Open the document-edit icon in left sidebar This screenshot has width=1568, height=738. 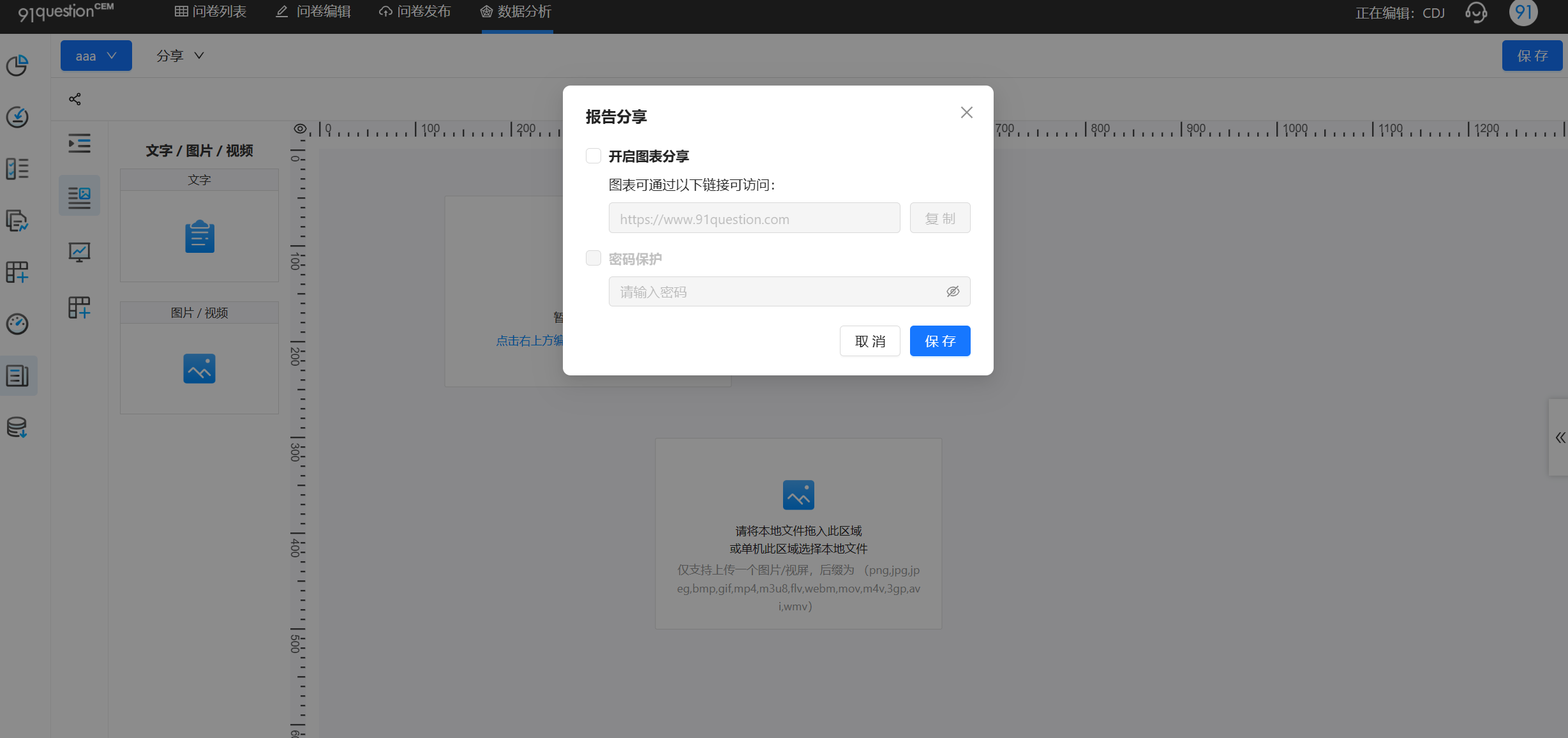[x=17, y=220]
